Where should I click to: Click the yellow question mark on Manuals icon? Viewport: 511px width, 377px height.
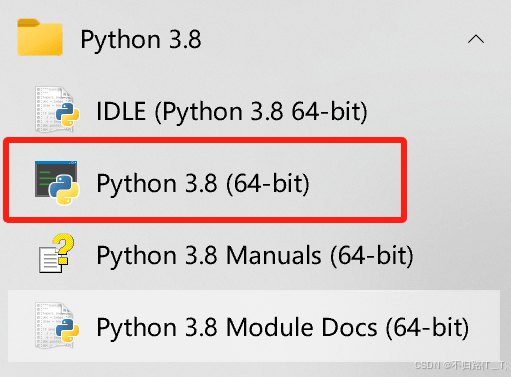[63, 248]
